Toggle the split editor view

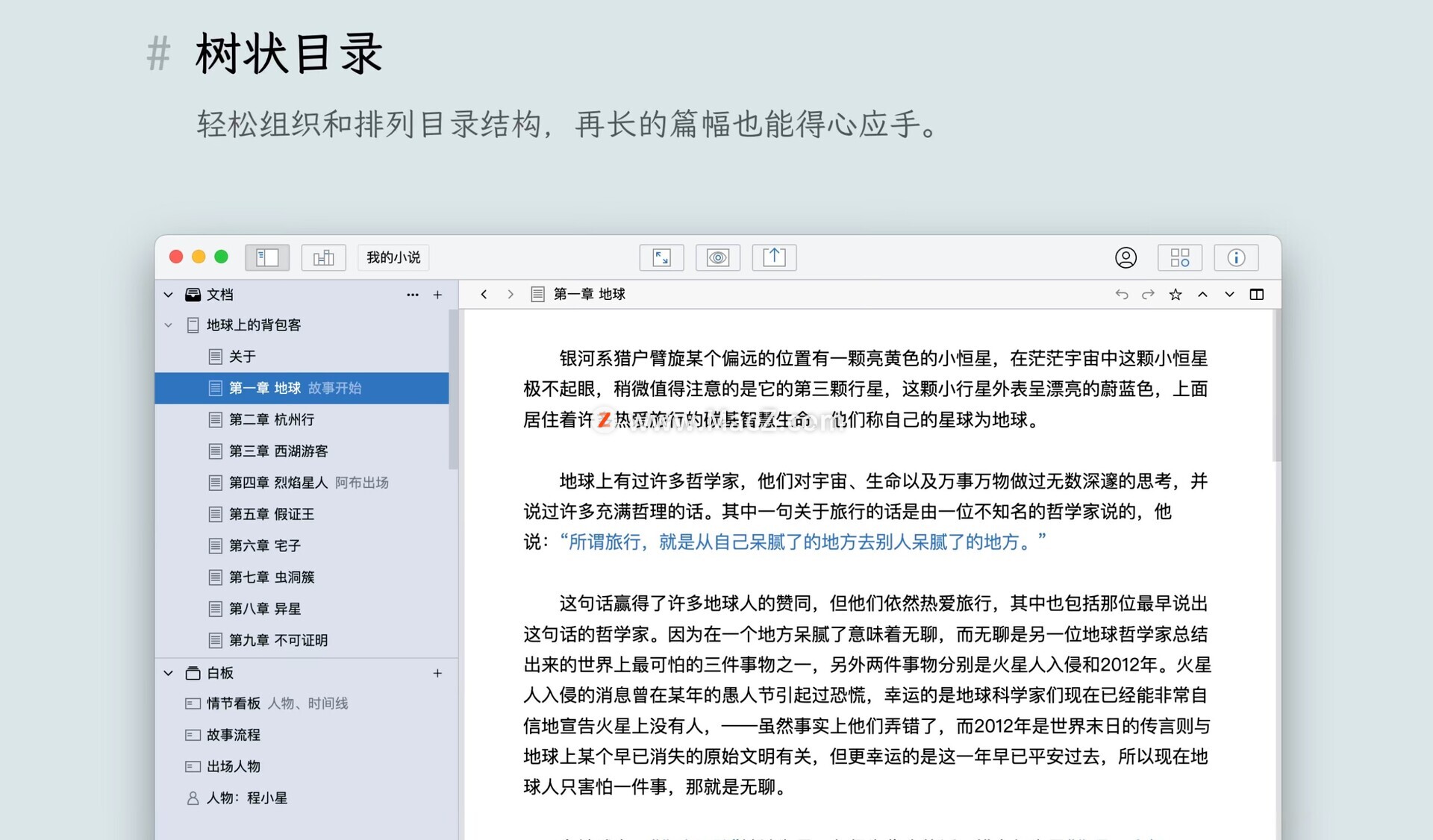pyautogui.click(x=1257, y=295)
